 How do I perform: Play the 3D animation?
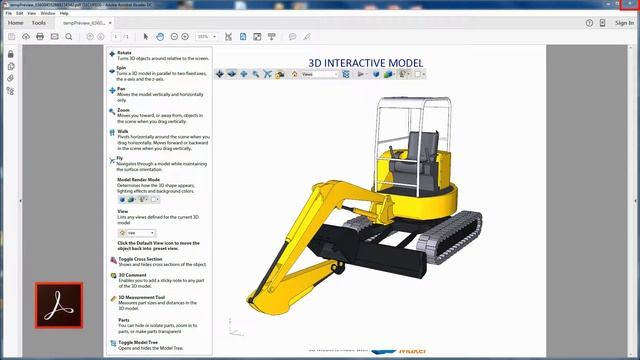coord(360,74)
